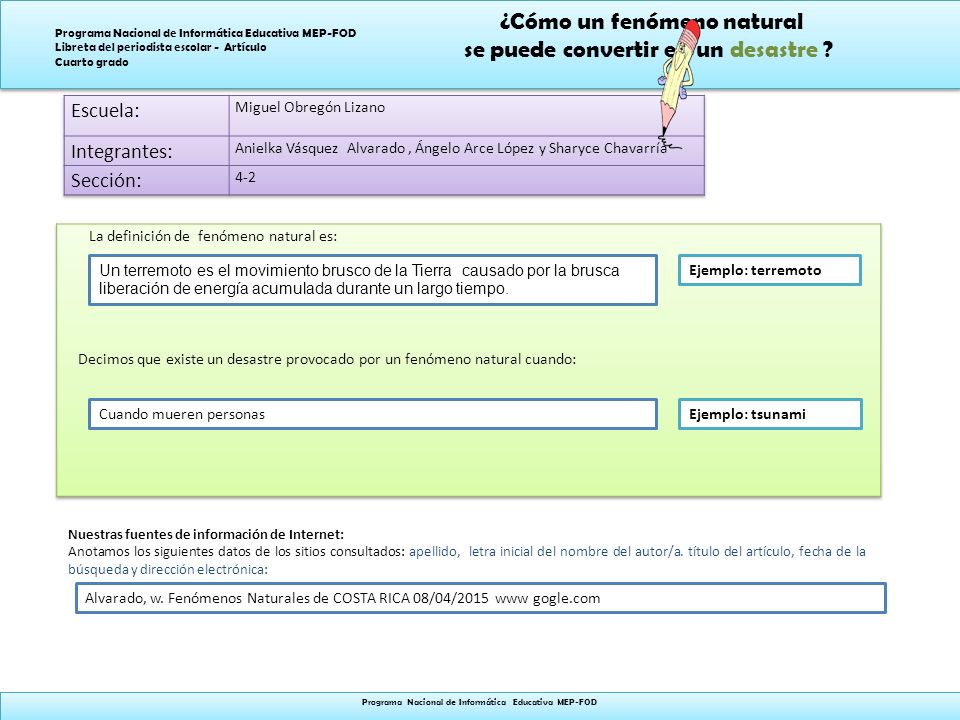Click the 'Cuando mueren personas' text box
The image size is (960, 720).
(373, 414)
